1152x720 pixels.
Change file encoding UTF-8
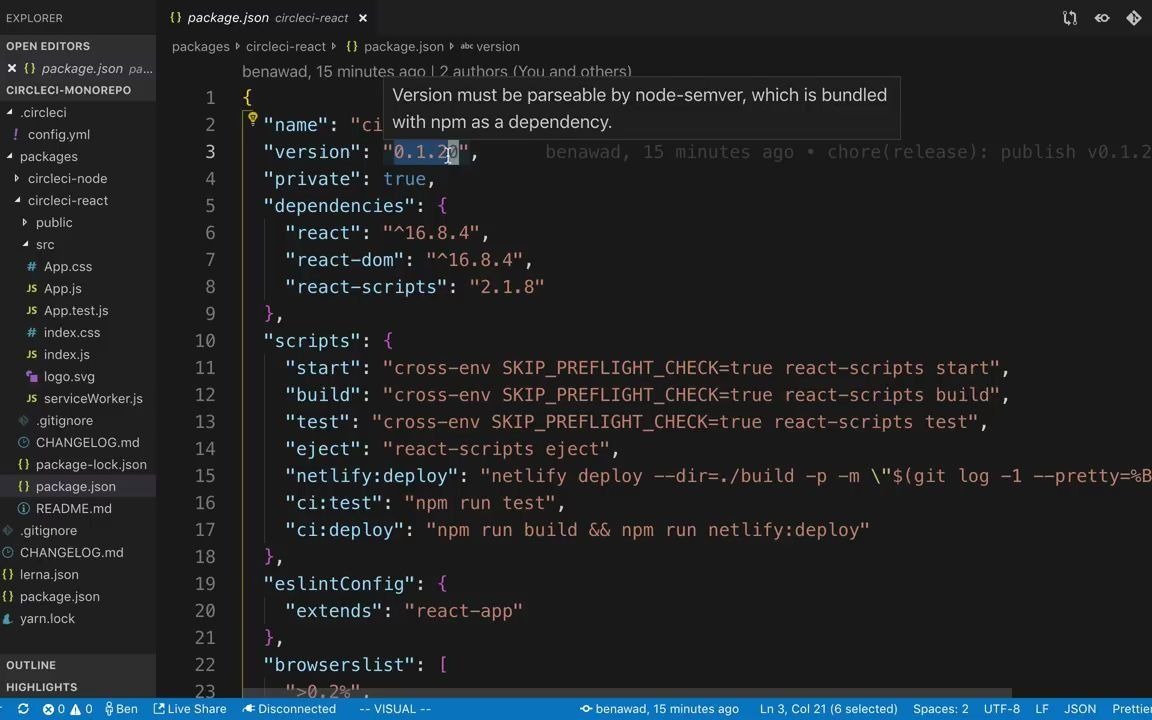click(1001, 709)
